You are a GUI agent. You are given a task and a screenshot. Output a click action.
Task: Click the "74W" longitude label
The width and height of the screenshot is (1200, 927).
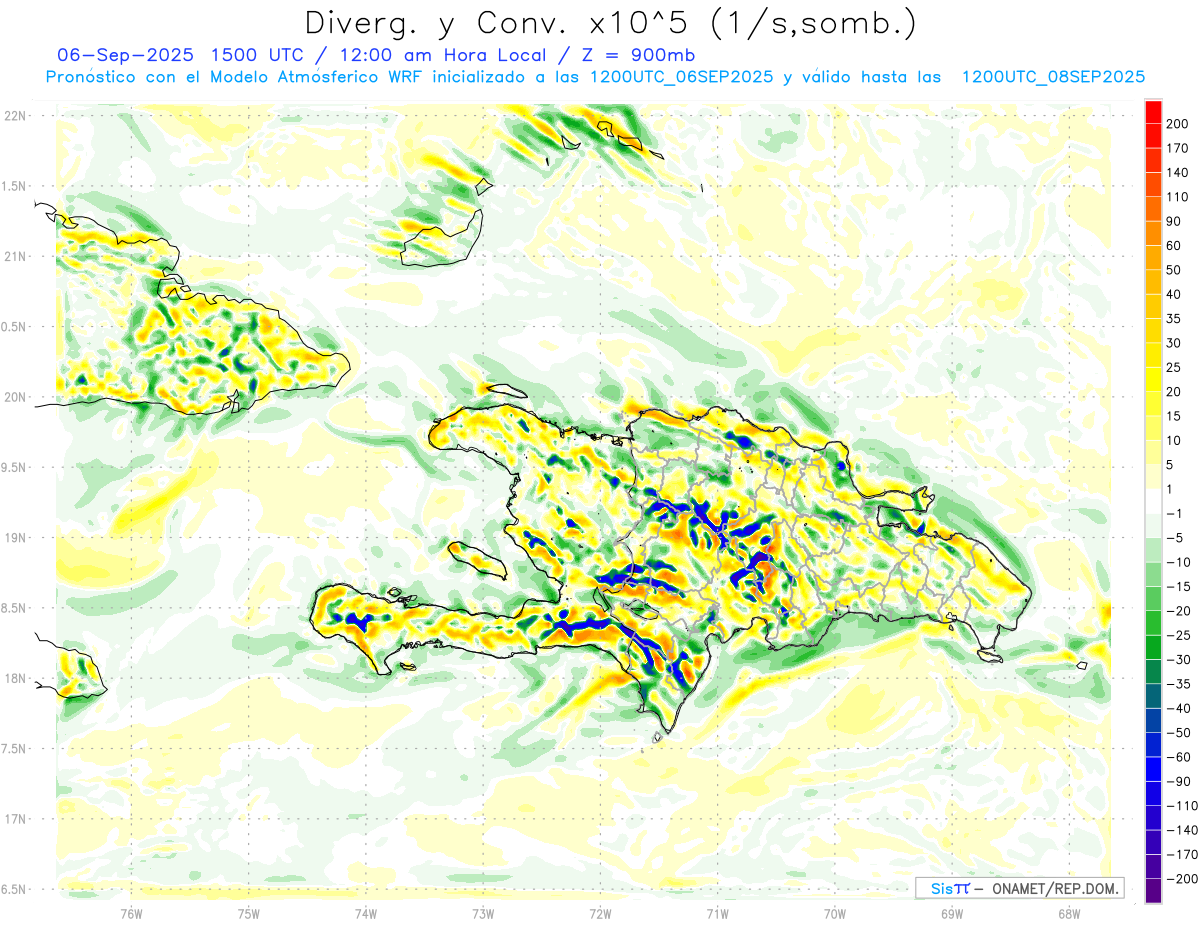coord(366,913)
